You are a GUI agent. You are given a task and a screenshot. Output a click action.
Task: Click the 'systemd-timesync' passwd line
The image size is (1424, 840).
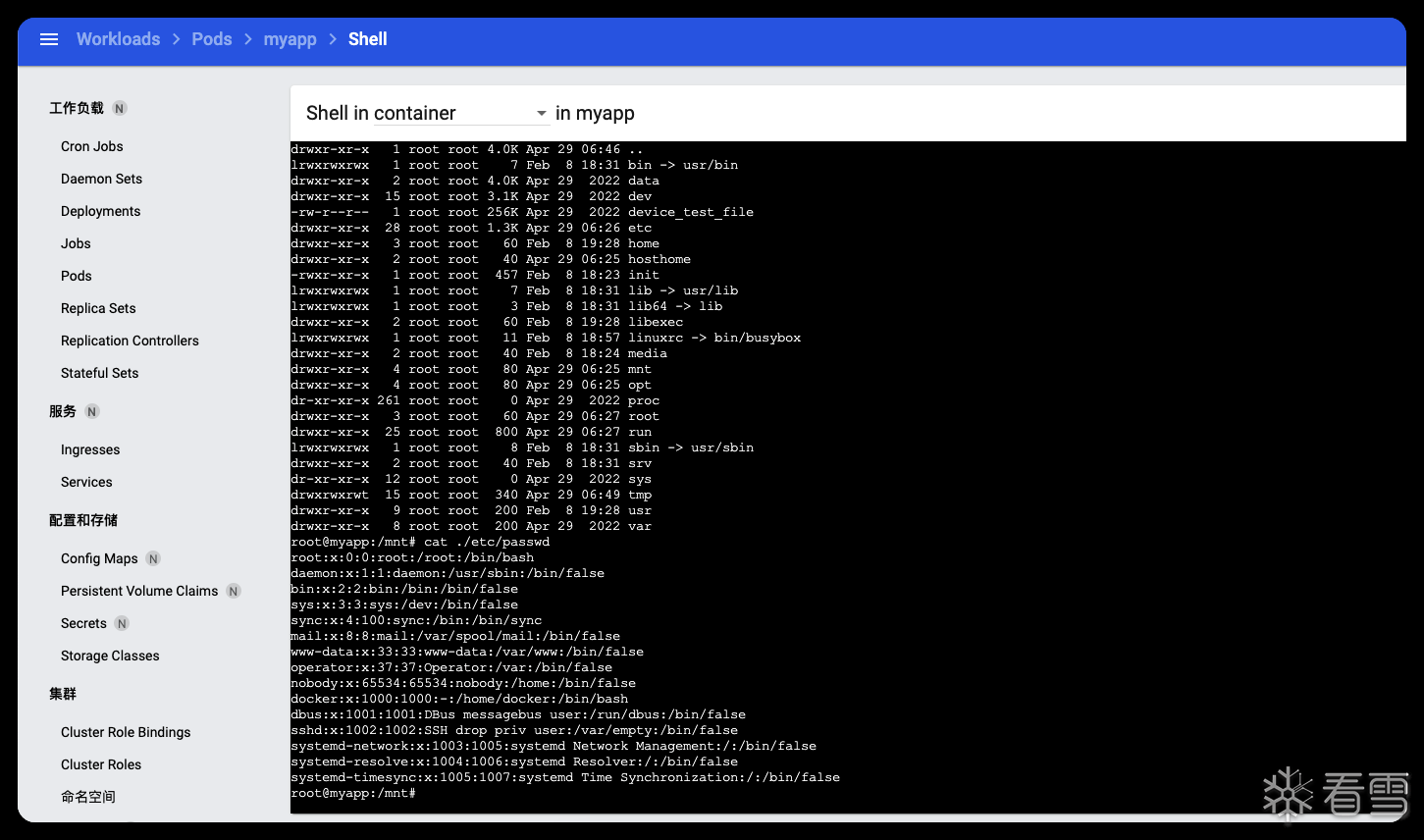tap(565, 777)
